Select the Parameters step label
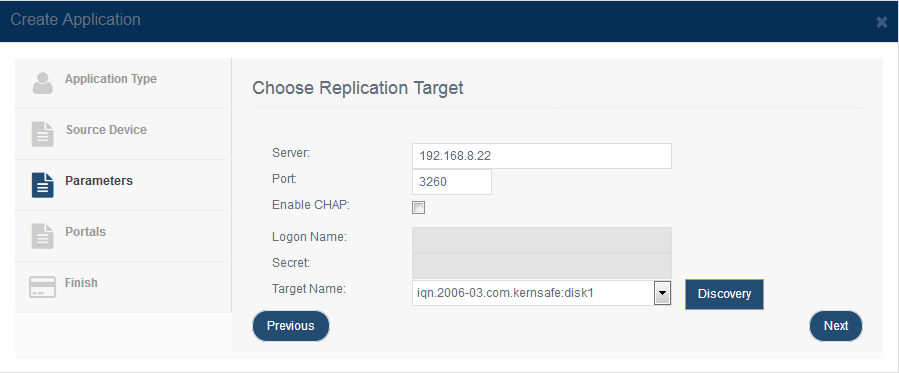The height and width of the screenshot is (373, 899). (x=99, y=180)
